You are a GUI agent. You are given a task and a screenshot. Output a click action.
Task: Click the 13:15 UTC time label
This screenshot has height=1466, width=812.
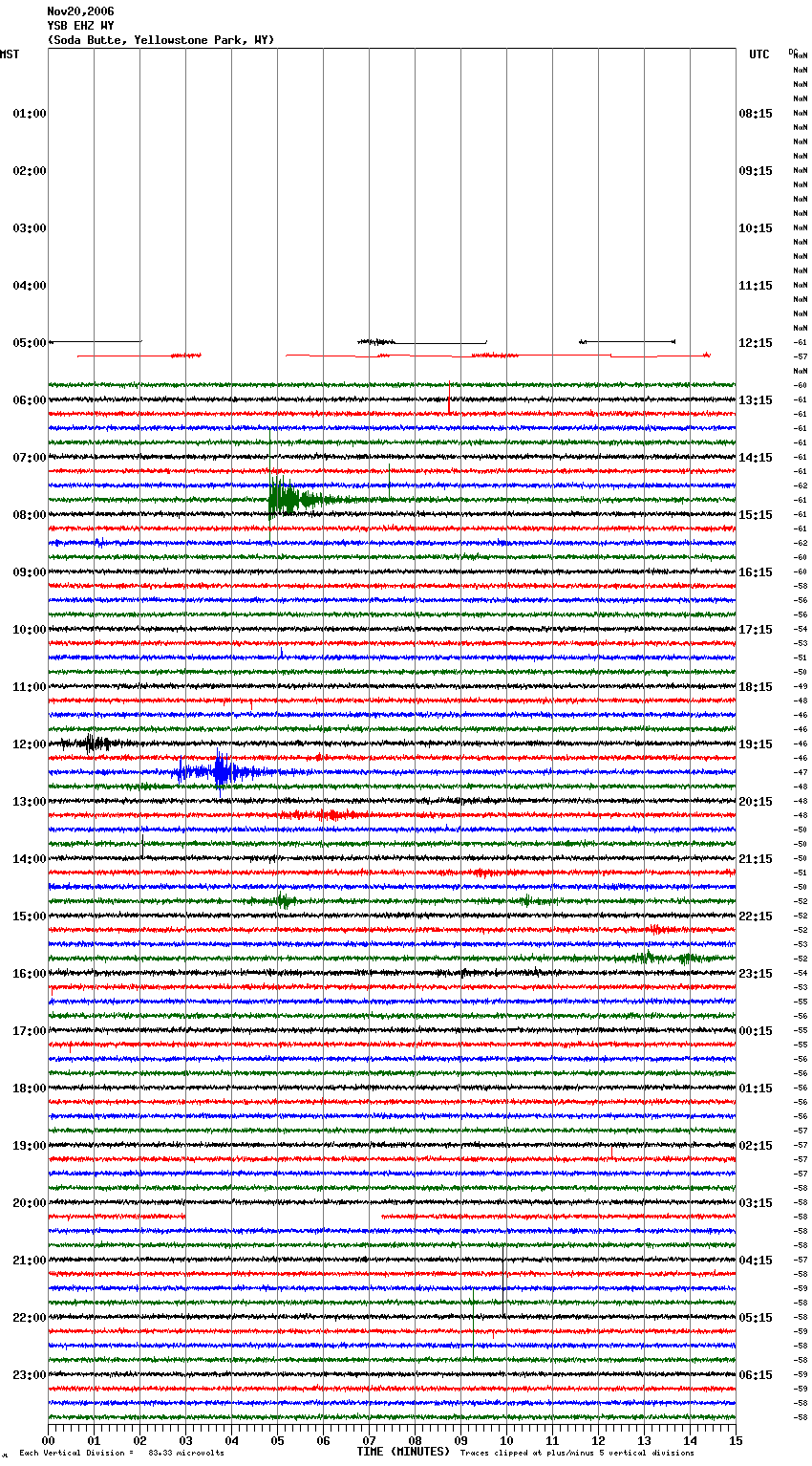tap(756, 400)
